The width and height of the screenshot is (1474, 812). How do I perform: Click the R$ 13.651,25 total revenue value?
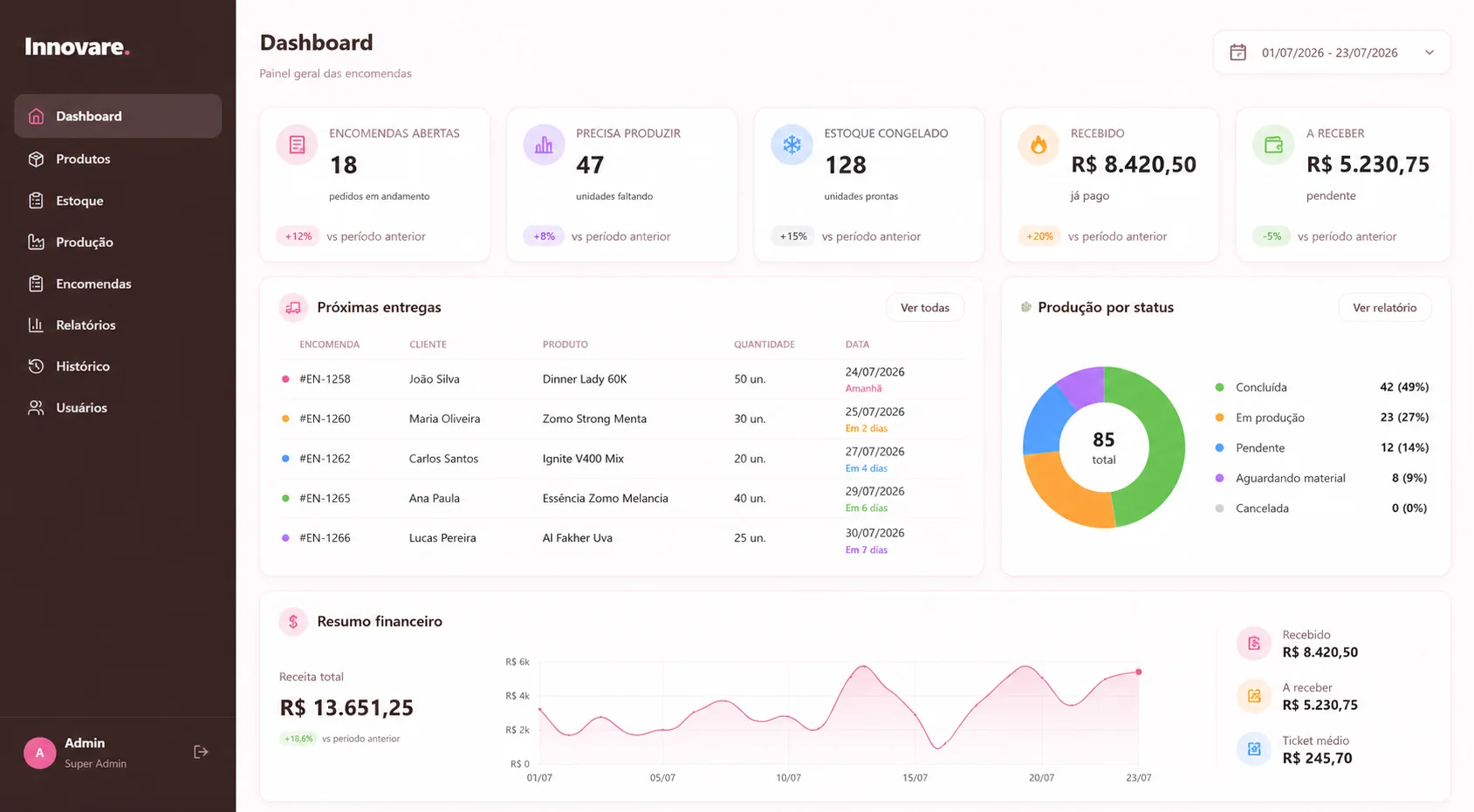tap(346, 708)
